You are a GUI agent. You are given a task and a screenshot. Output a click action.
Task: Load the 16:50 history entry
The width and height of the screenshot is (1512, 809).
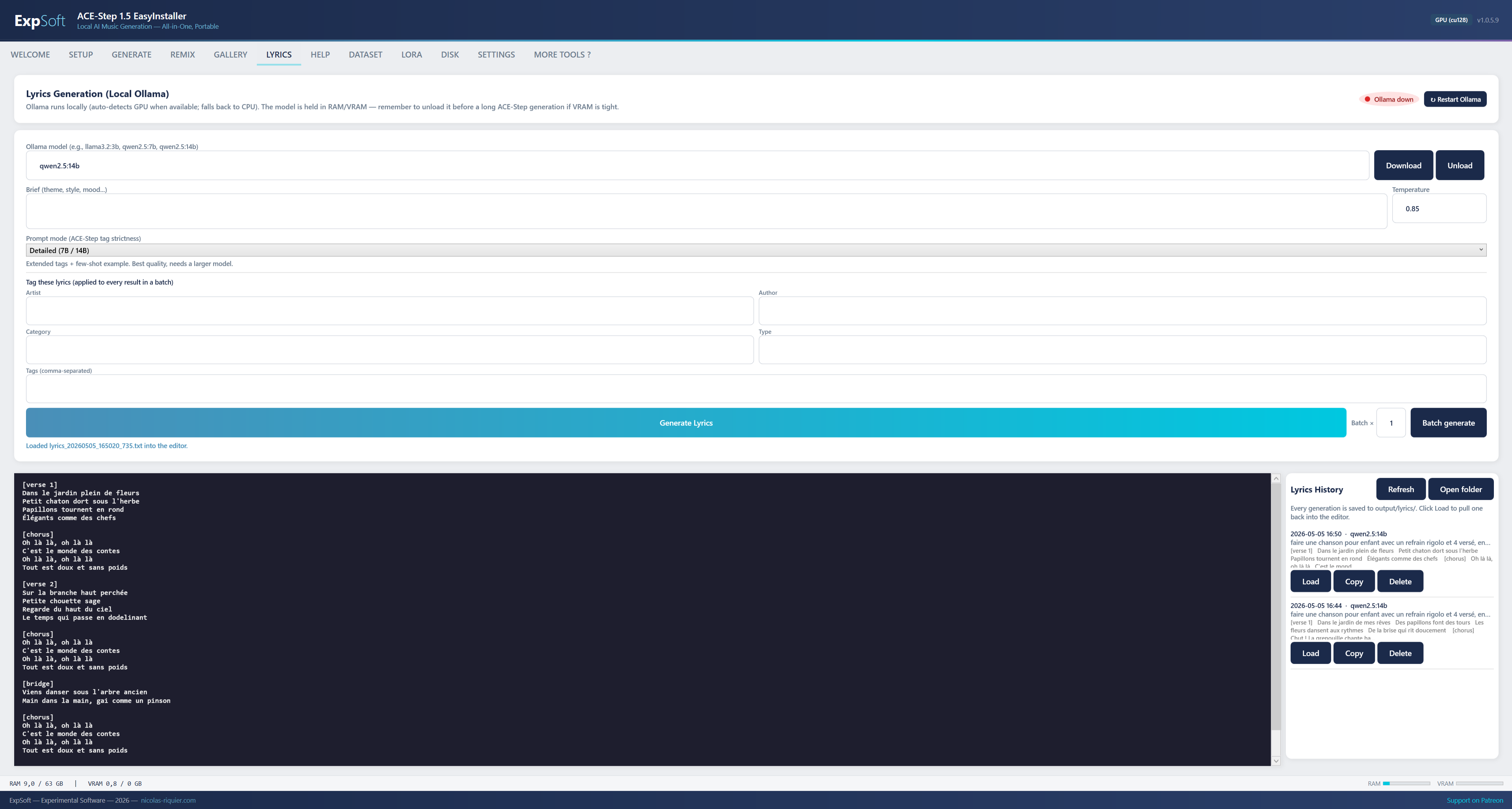pos(1310,581)
